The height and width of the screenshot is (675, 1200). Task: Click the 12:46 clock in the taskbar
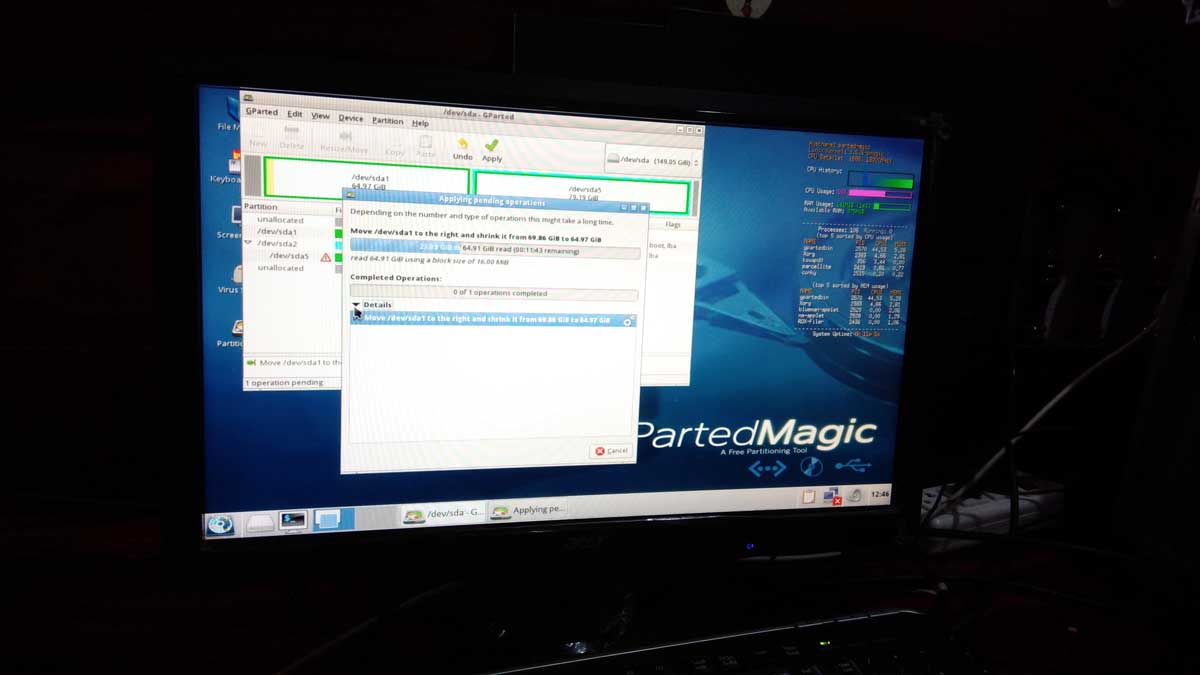[880, 494]
